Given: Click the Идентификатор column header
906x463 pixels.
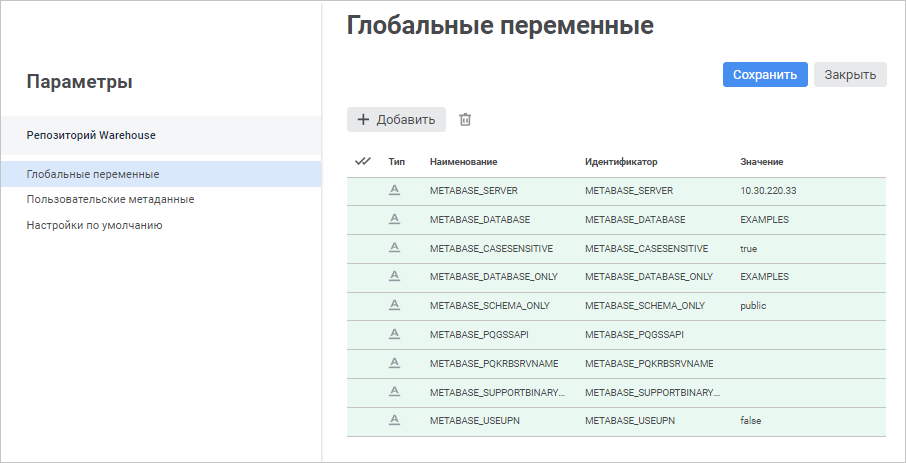Looking at the screenshot, I should click(x=621, y=161).
